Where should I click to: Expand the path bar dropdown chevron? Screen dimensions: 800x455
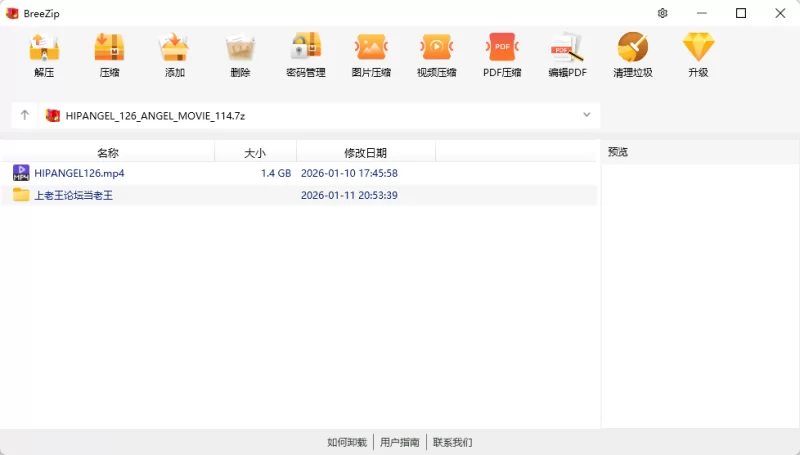pyautogui.click(x=587, y=115)
